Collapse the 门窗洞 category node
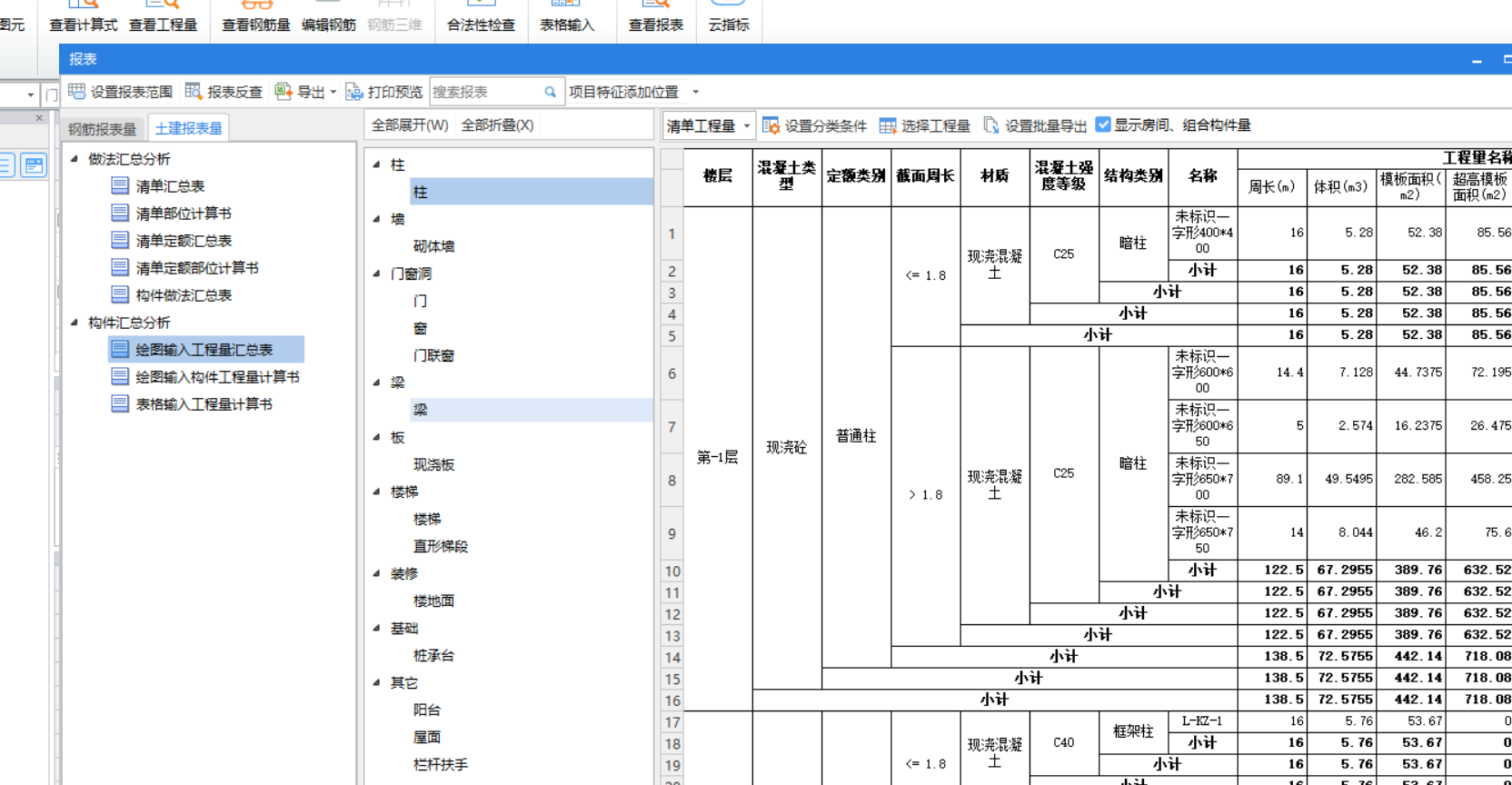1512x785 pixels. coord(376,273)
